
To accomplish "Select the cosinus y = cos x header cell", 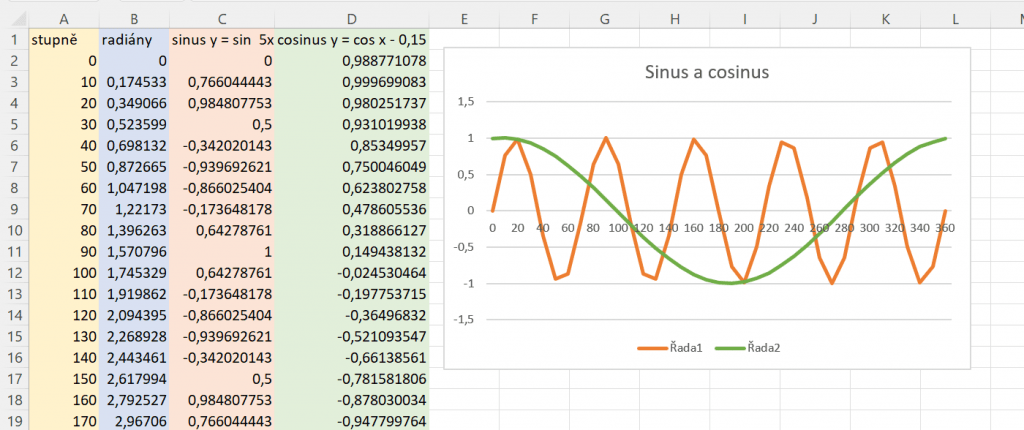I will click(351, 40).
